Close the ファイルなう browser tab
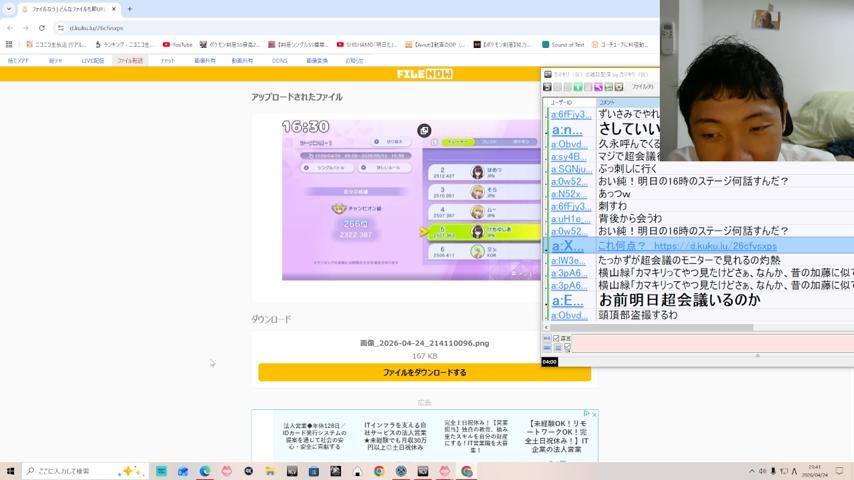Image resolution: width=854 pixels, height=480 pixels. 114,9
